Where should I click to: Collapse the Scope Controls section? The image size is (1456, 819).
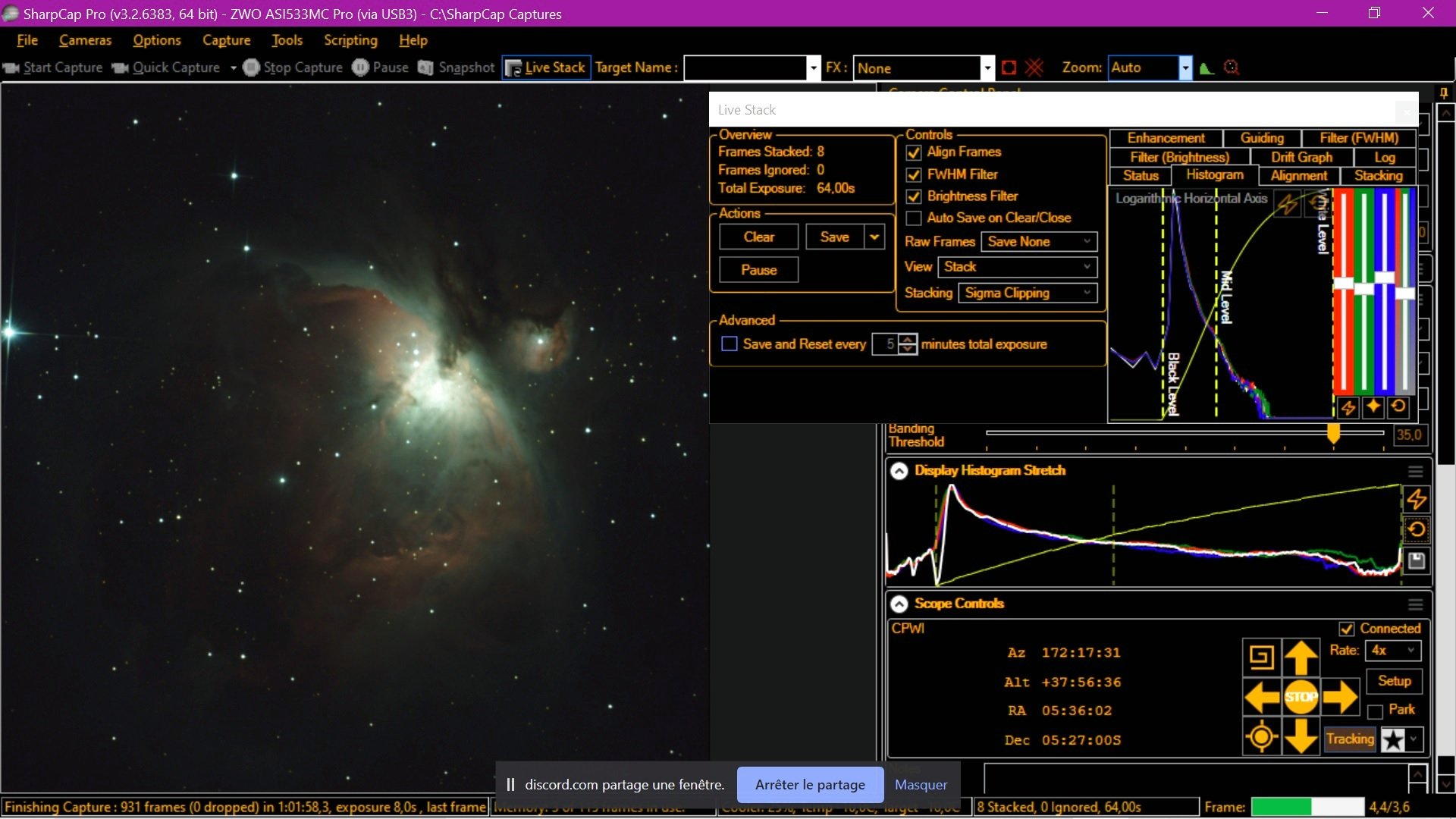coord(899,604)
